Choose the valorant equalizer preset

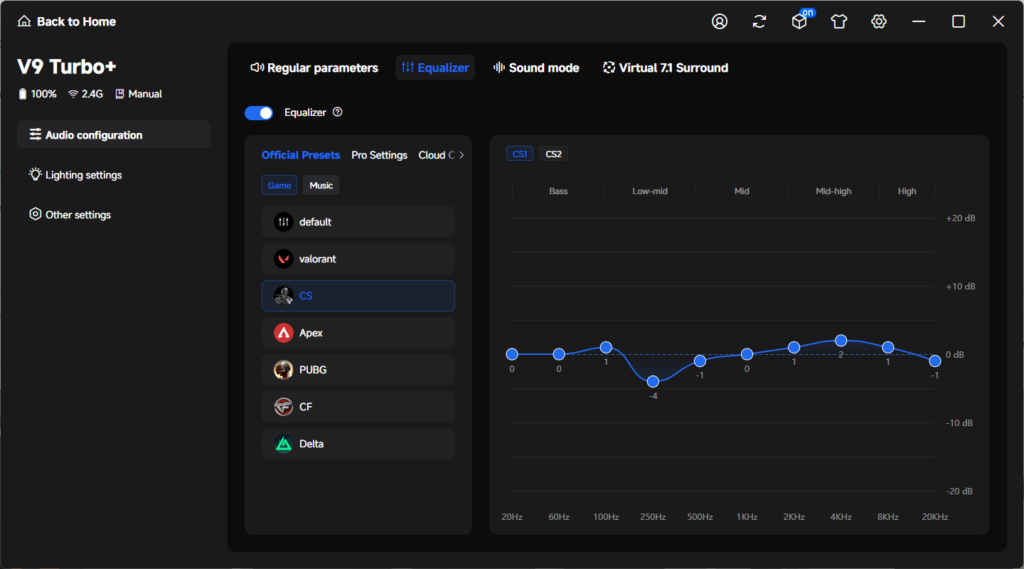tap(358, 259)
